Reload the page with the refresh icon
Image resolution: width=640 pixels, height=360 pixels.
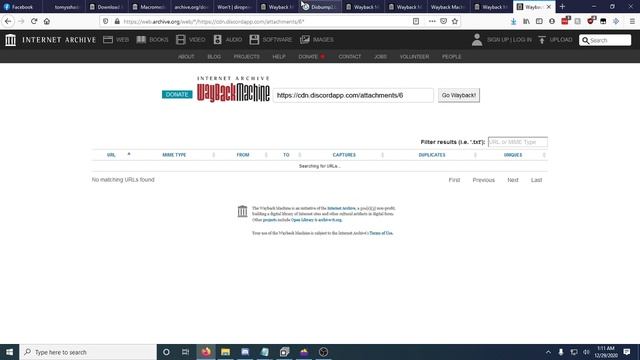coord(34,21)
